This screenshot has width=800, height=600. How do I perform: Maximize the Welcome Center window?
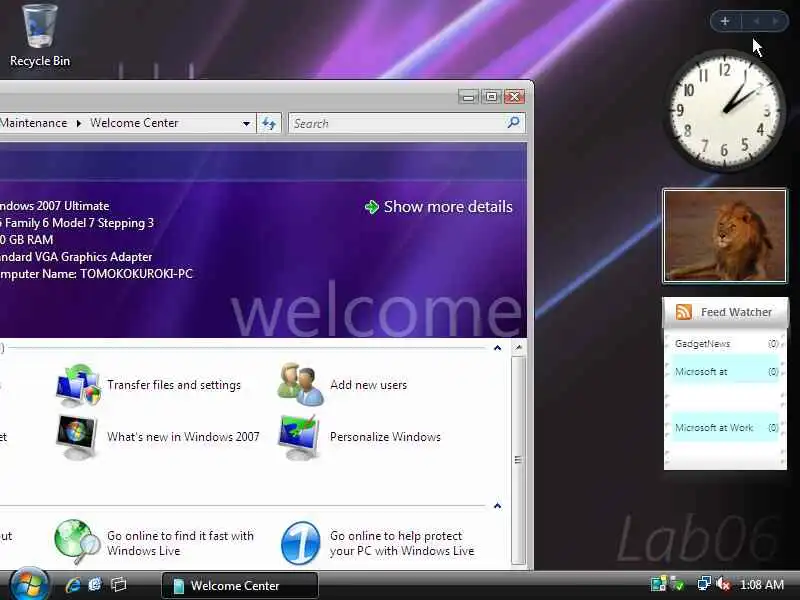[491, 96]
